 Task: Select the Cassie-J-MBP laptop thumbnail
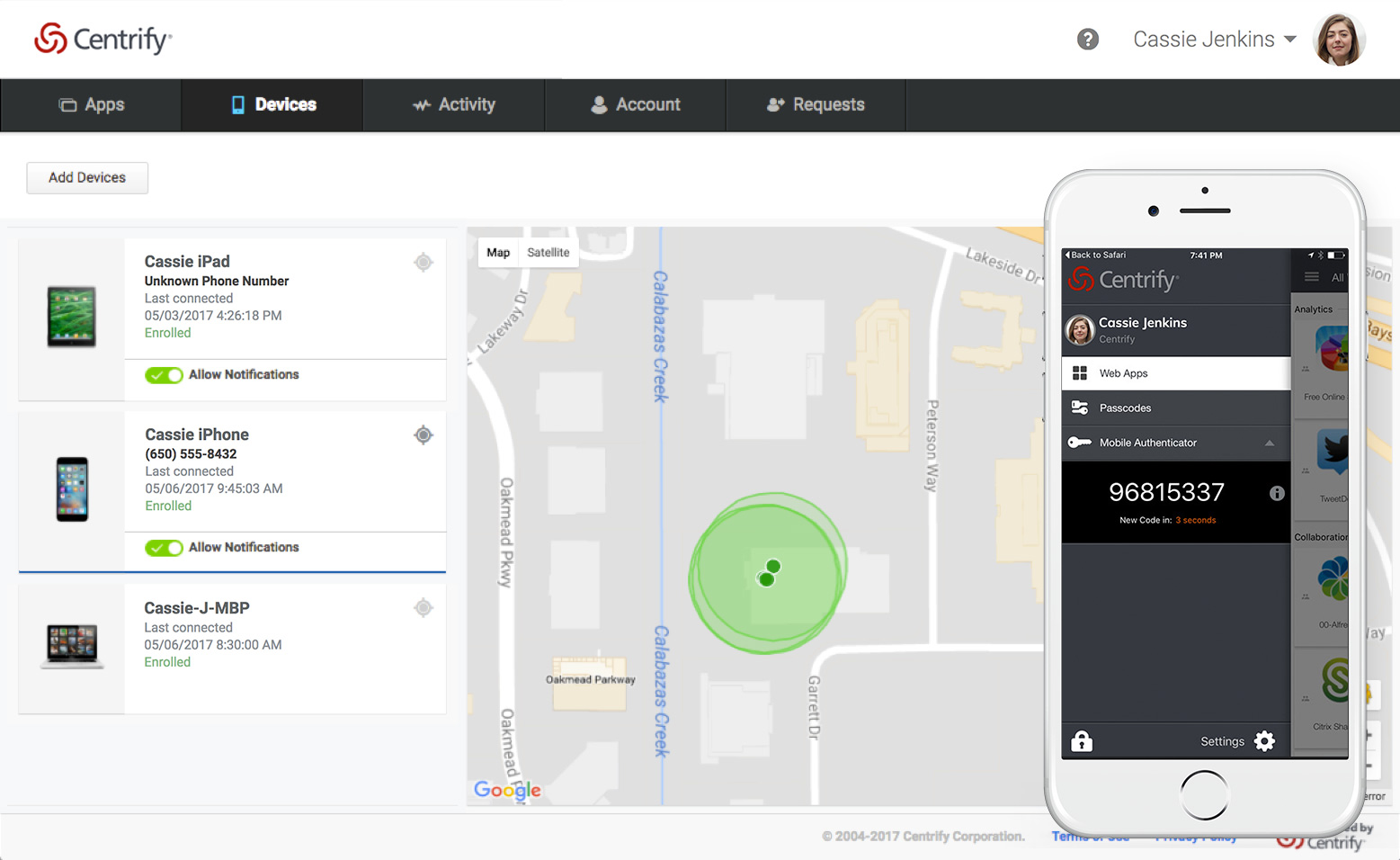[x=72, y=647]
